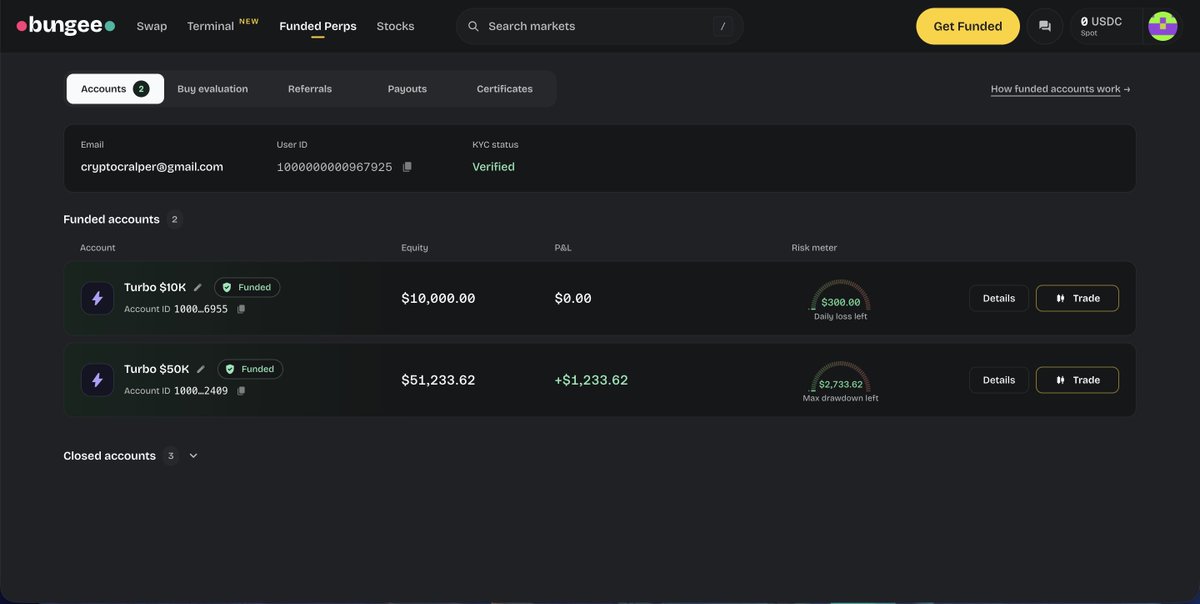Switch to the Buy evaluation tab
The image size is (1200, 604).
[x=213, y=89]
